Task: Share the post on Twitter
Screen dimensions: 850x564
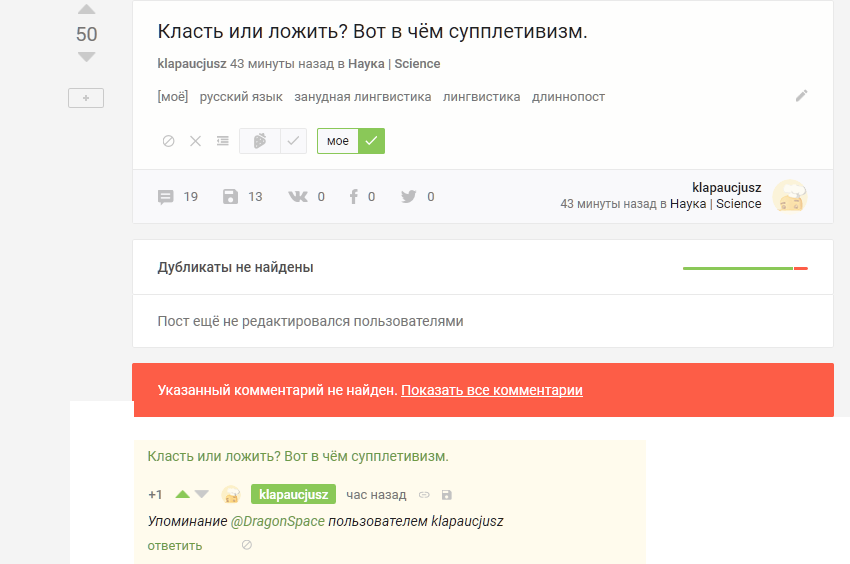Action: click(408, 197)
